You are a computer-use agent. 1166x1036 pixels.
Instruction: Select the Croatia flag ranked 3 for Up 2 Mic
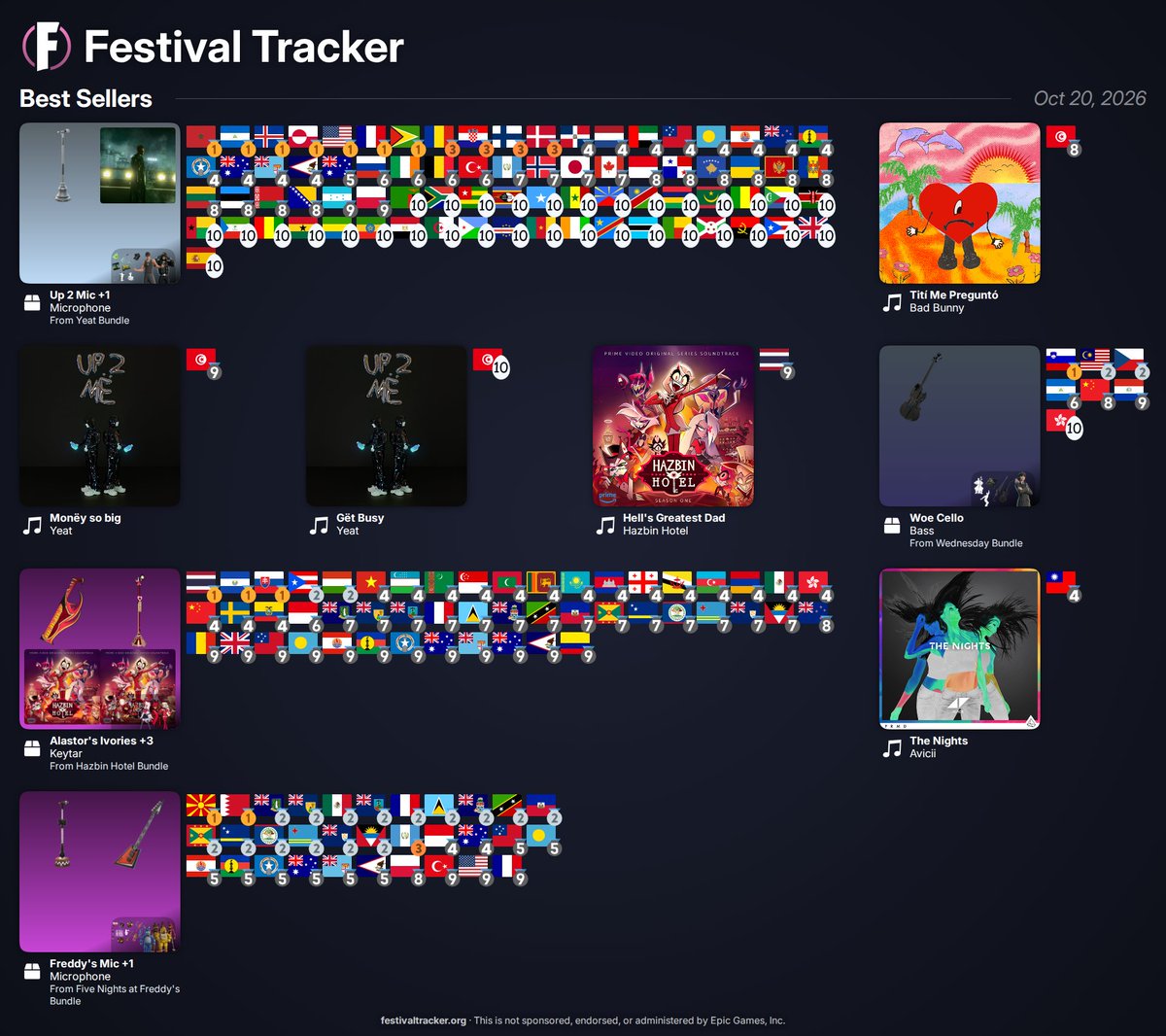click(x=473, y=136)
